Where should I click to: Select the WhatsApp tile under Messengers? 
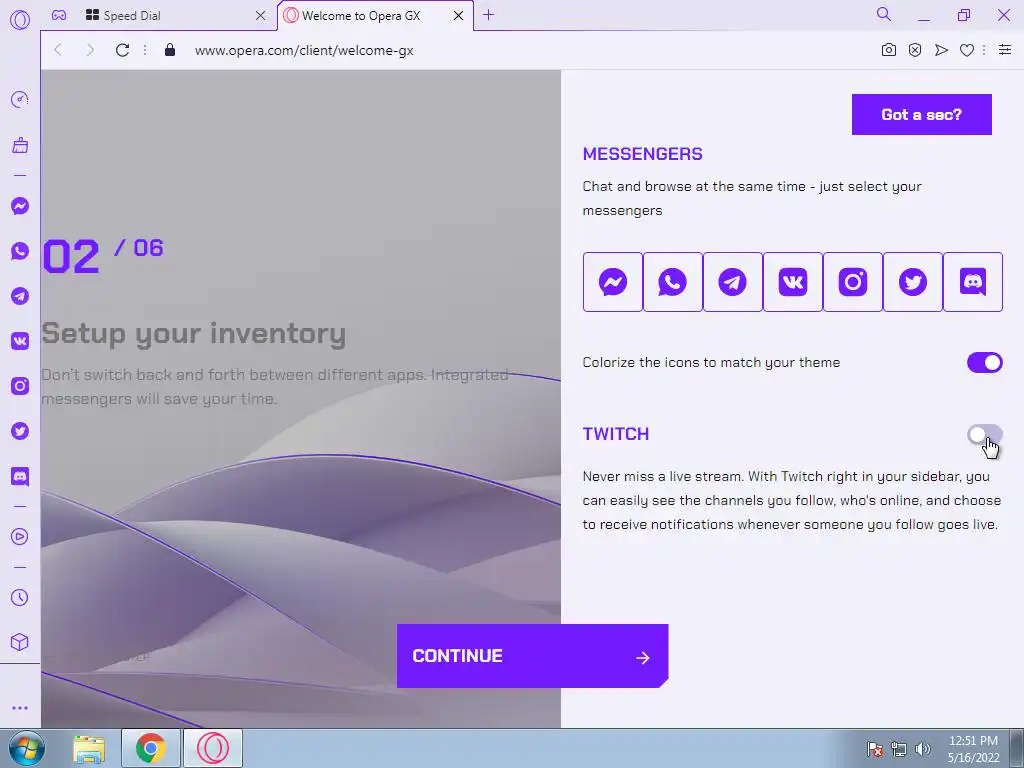673,282
